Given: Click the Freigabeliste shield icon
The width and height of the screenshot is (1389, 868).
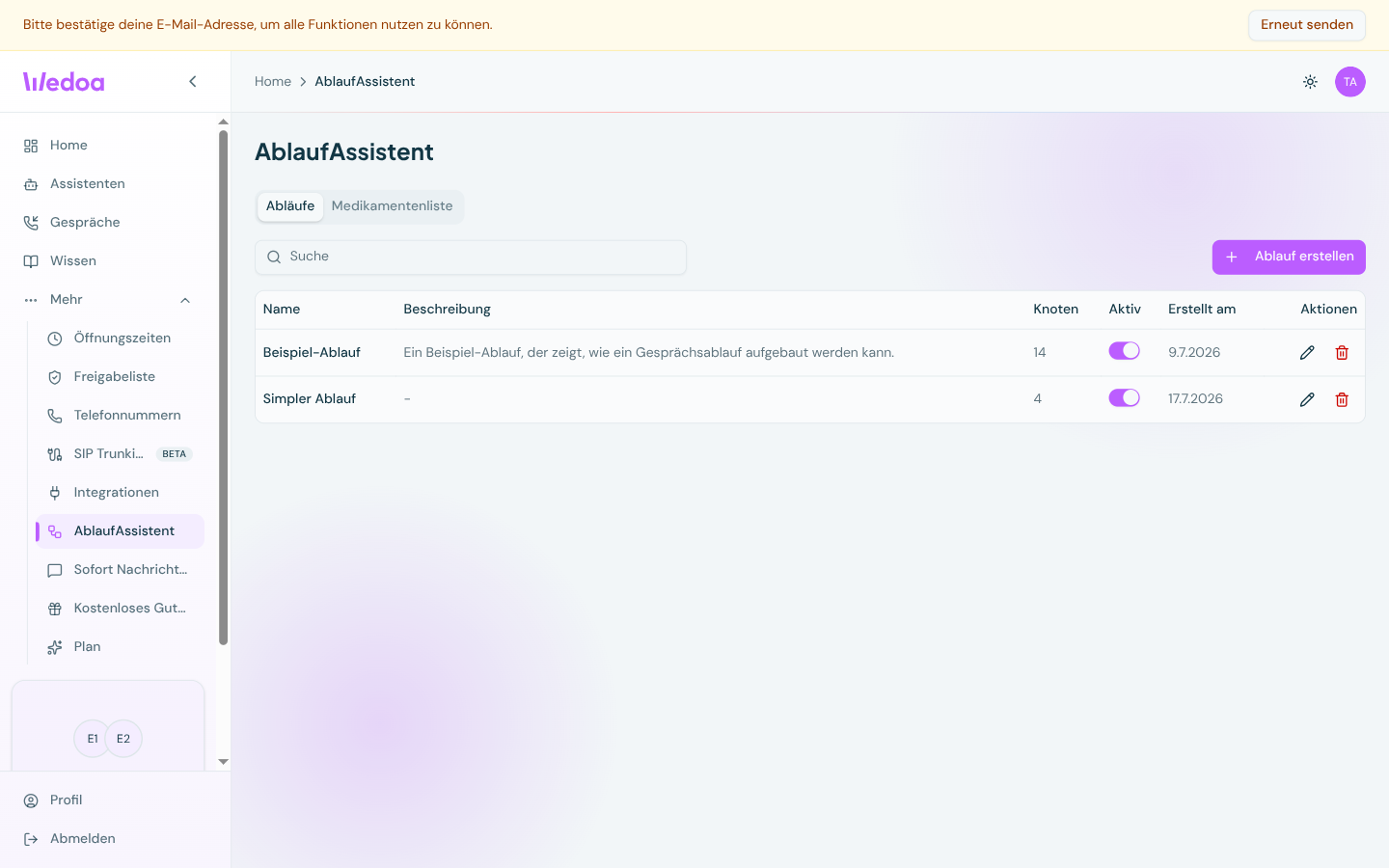Looking at the screenshot, I should (55, 377).
